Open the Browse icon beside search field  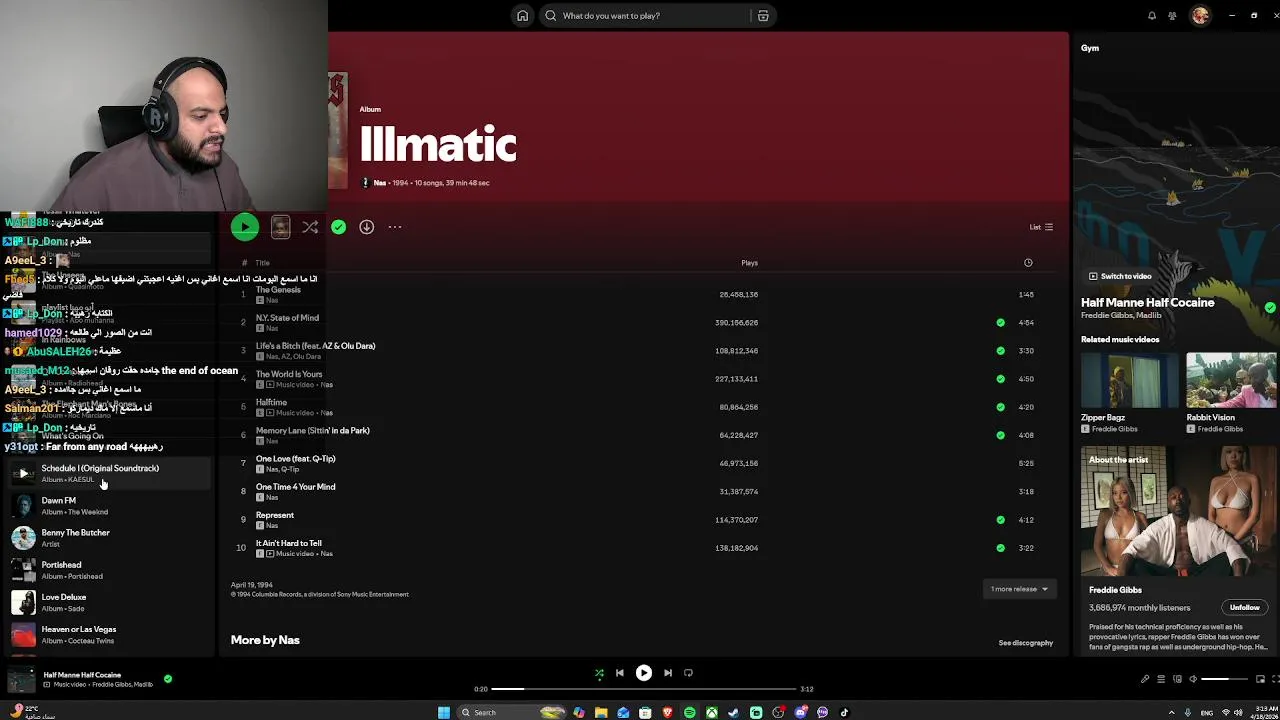[x=763, y=16]
